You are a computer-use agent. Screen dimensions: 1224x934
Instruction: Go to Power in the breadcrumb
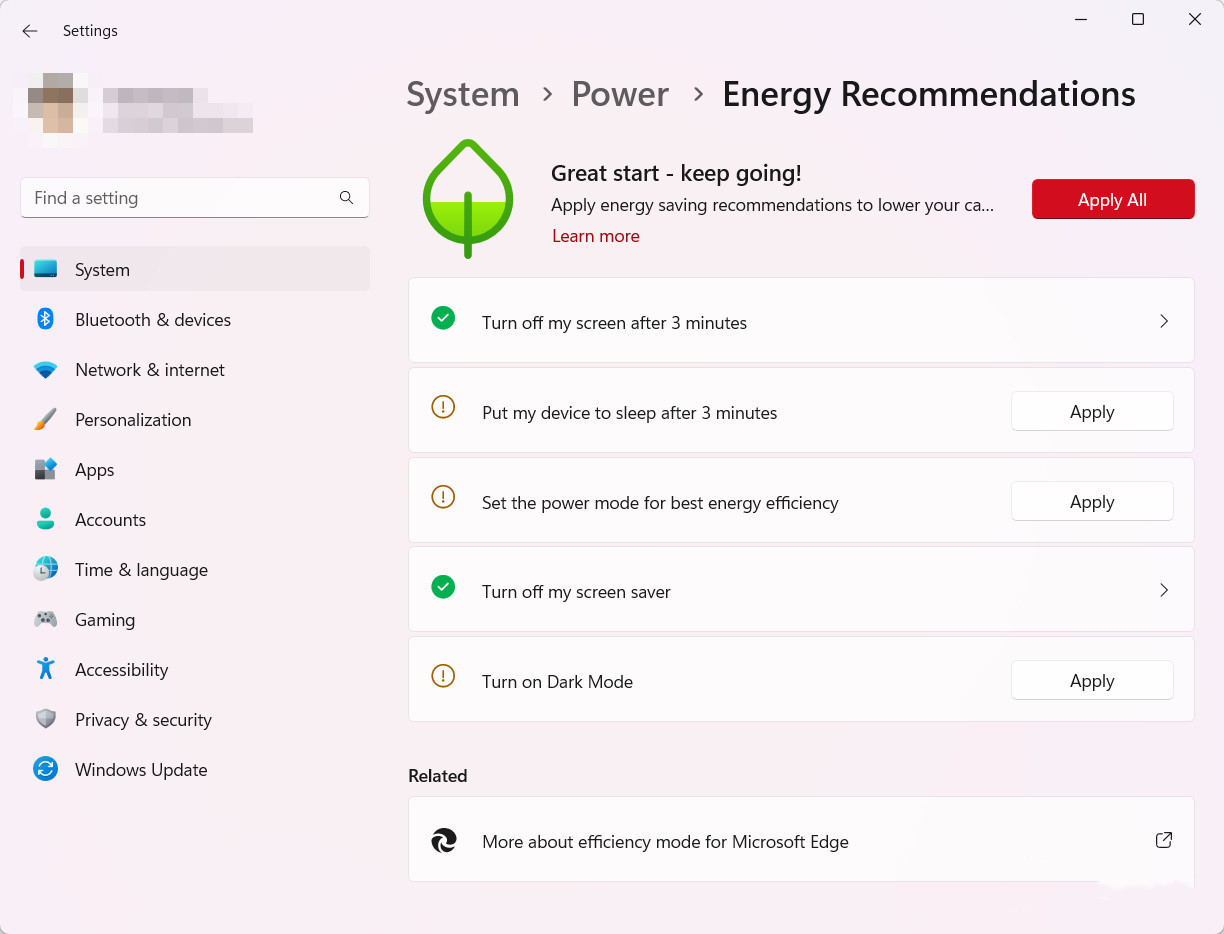click(x=620, y=94)
